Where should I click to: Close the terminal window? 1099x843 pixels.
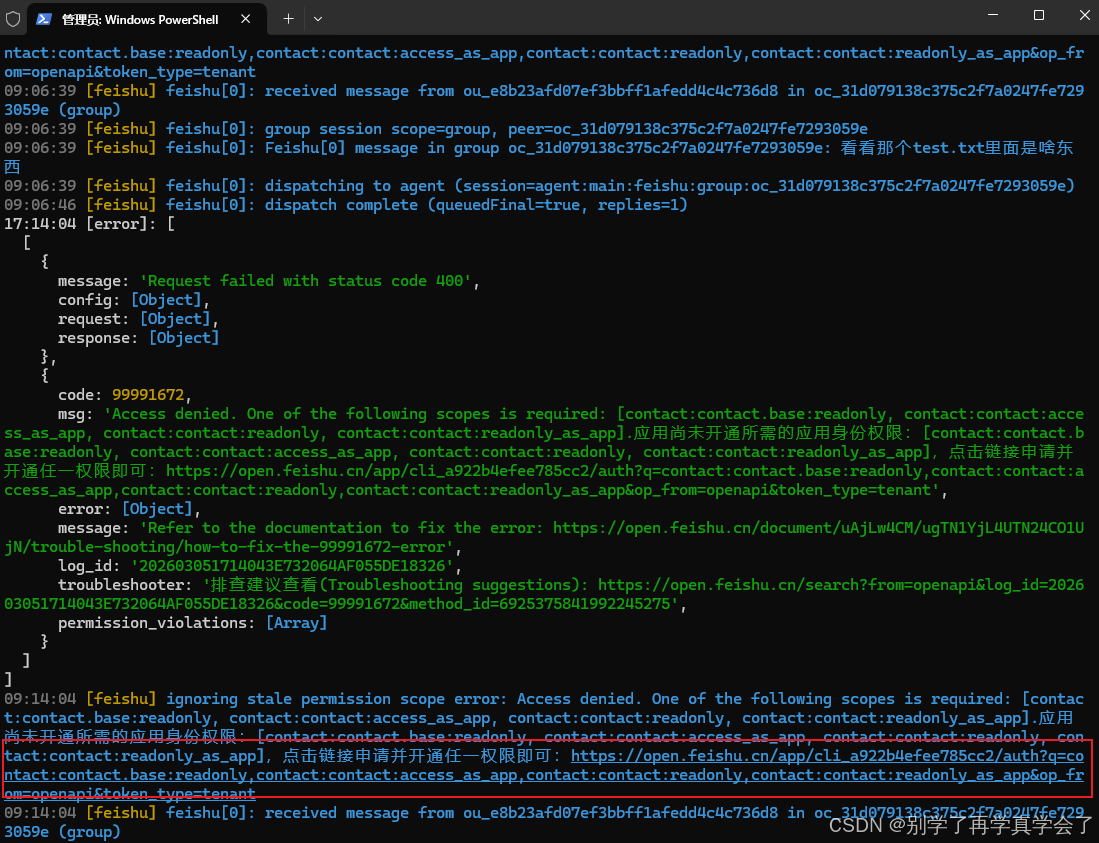point(1084,15)
